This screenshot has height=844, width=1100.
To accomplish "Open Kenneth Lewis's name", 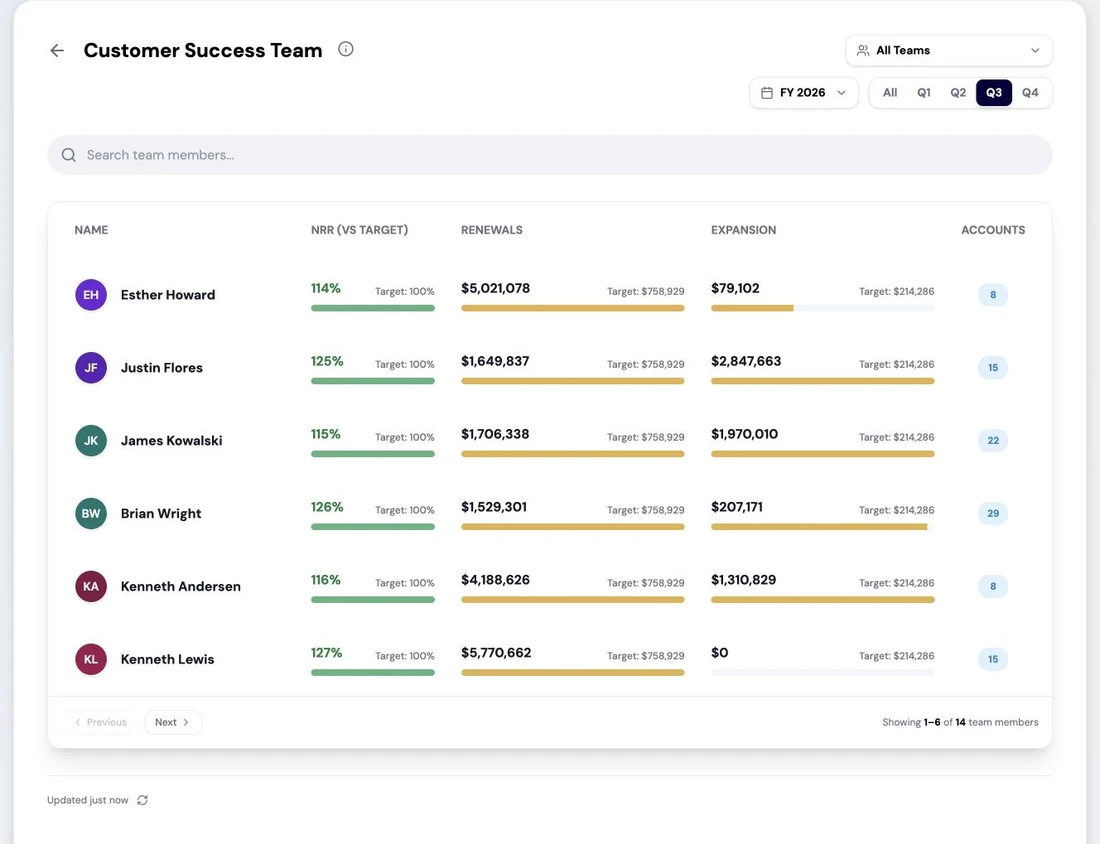I will pyautogui.click(x=167, y=659).
